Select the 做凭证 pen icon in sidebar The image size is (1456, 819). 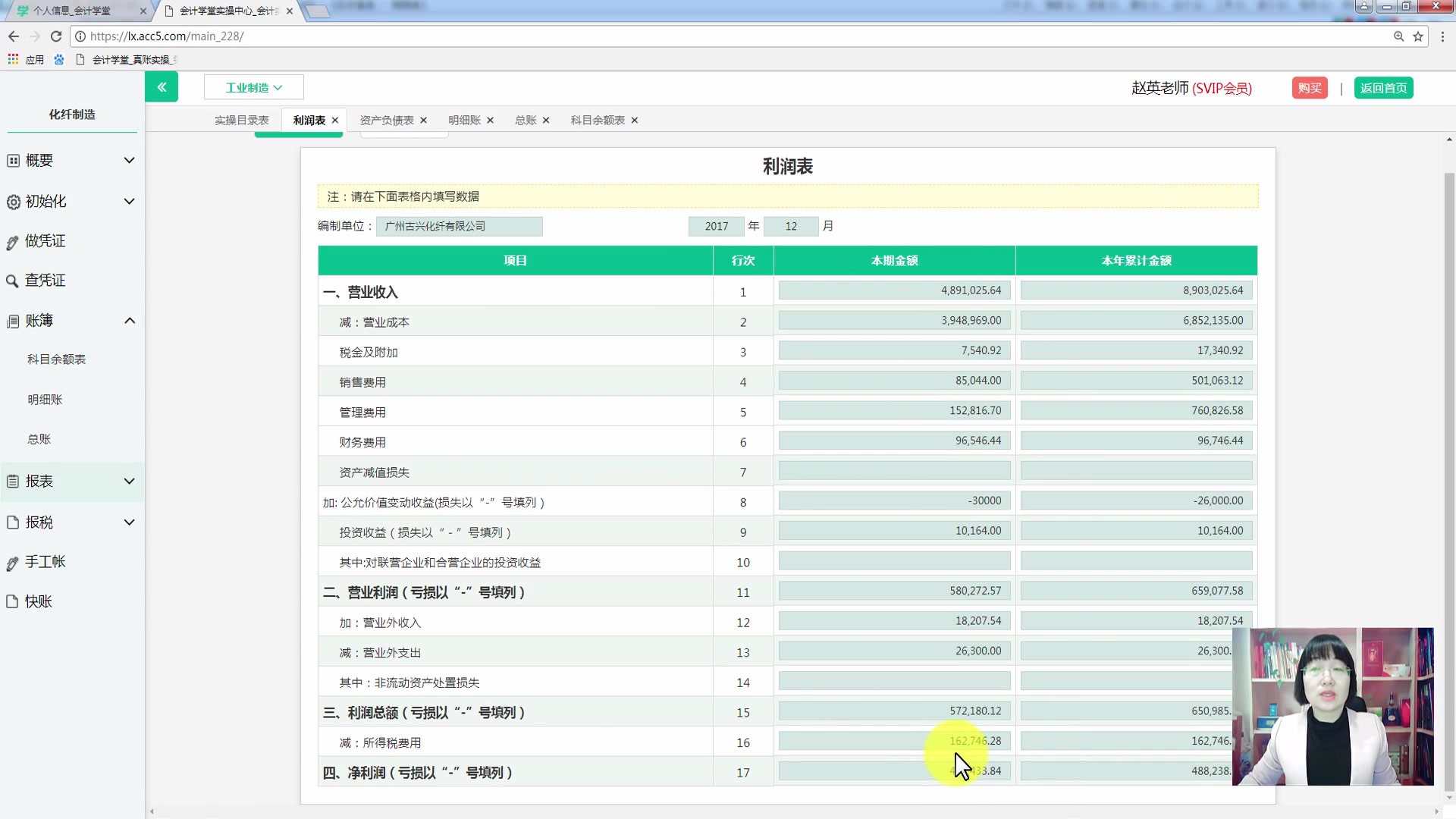(12, 241)
